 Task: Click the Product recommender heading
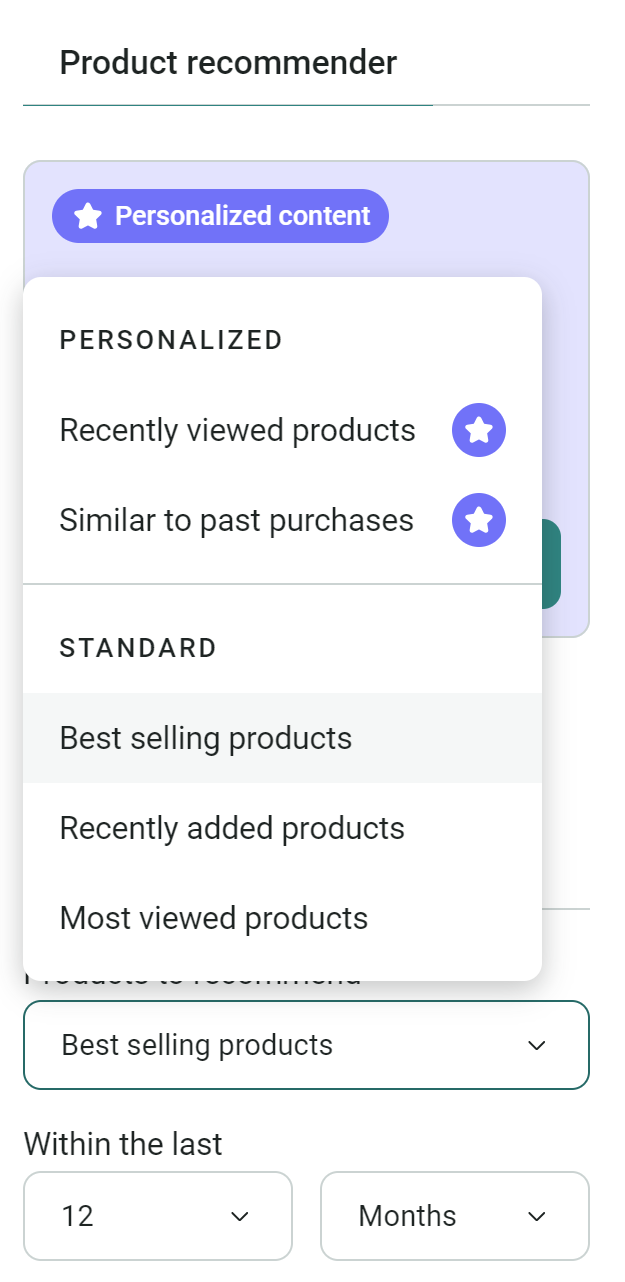227,62
